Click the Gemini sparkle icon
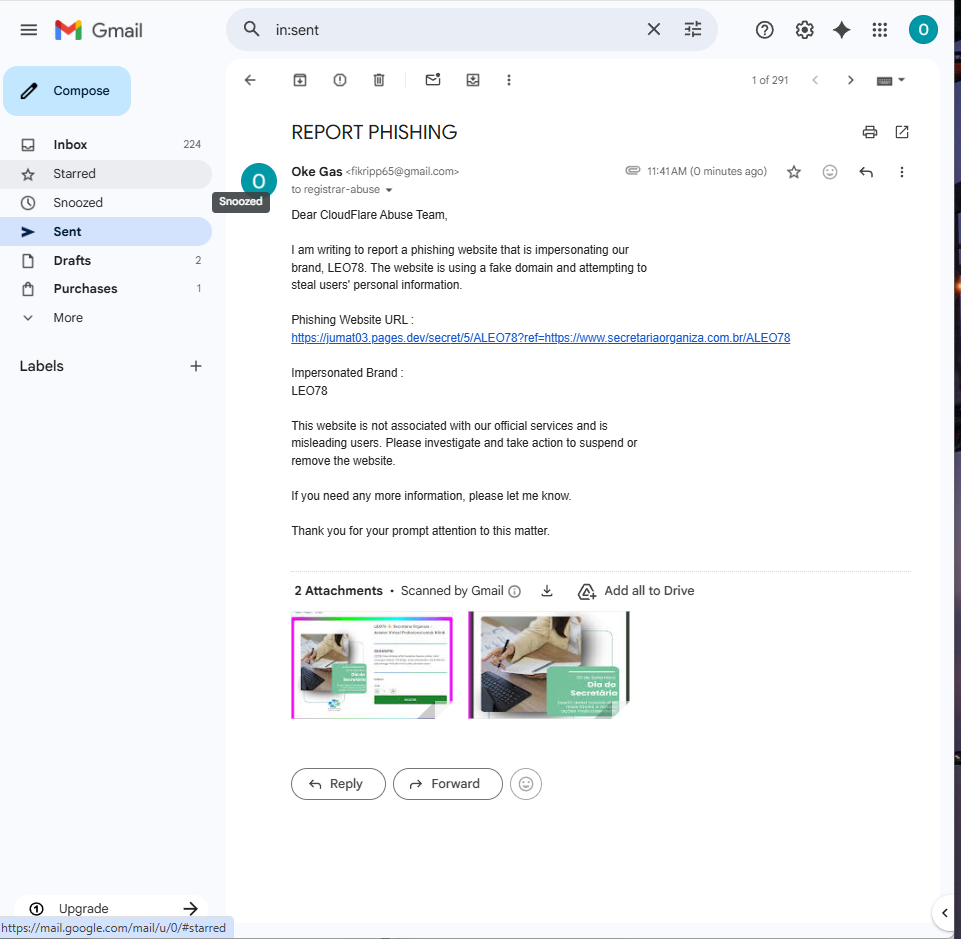Image resolution: width=961 pixels, height=939 pixels. (841, 30)
